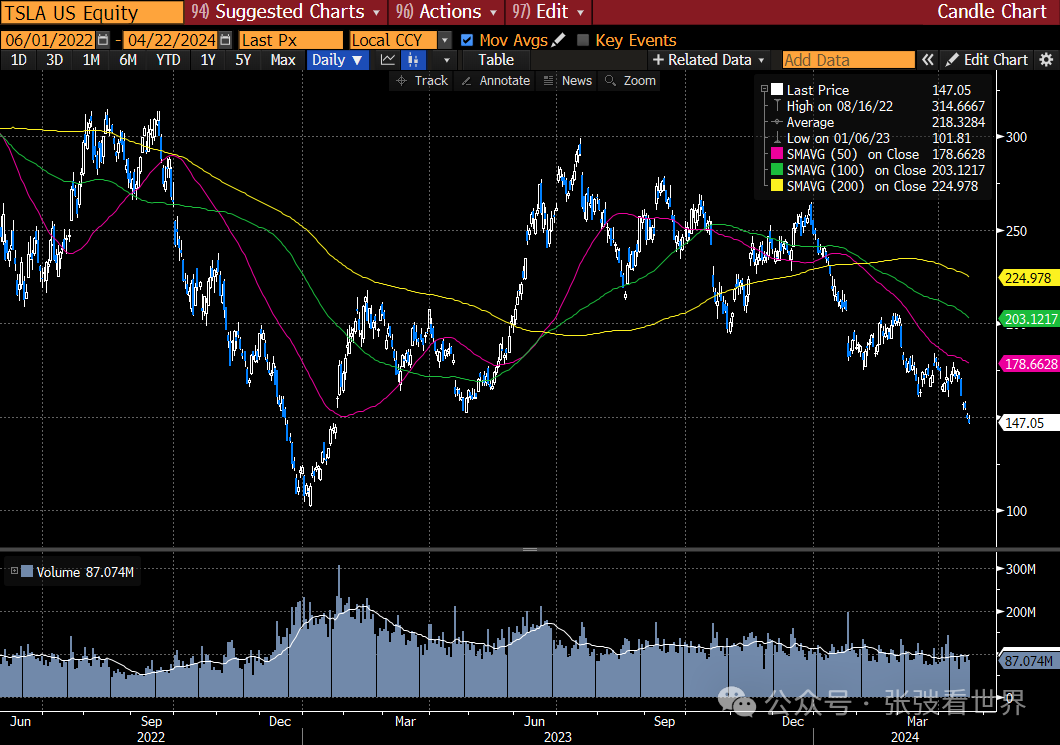Open Suggested Charts dropdown menu

point(285,11)
